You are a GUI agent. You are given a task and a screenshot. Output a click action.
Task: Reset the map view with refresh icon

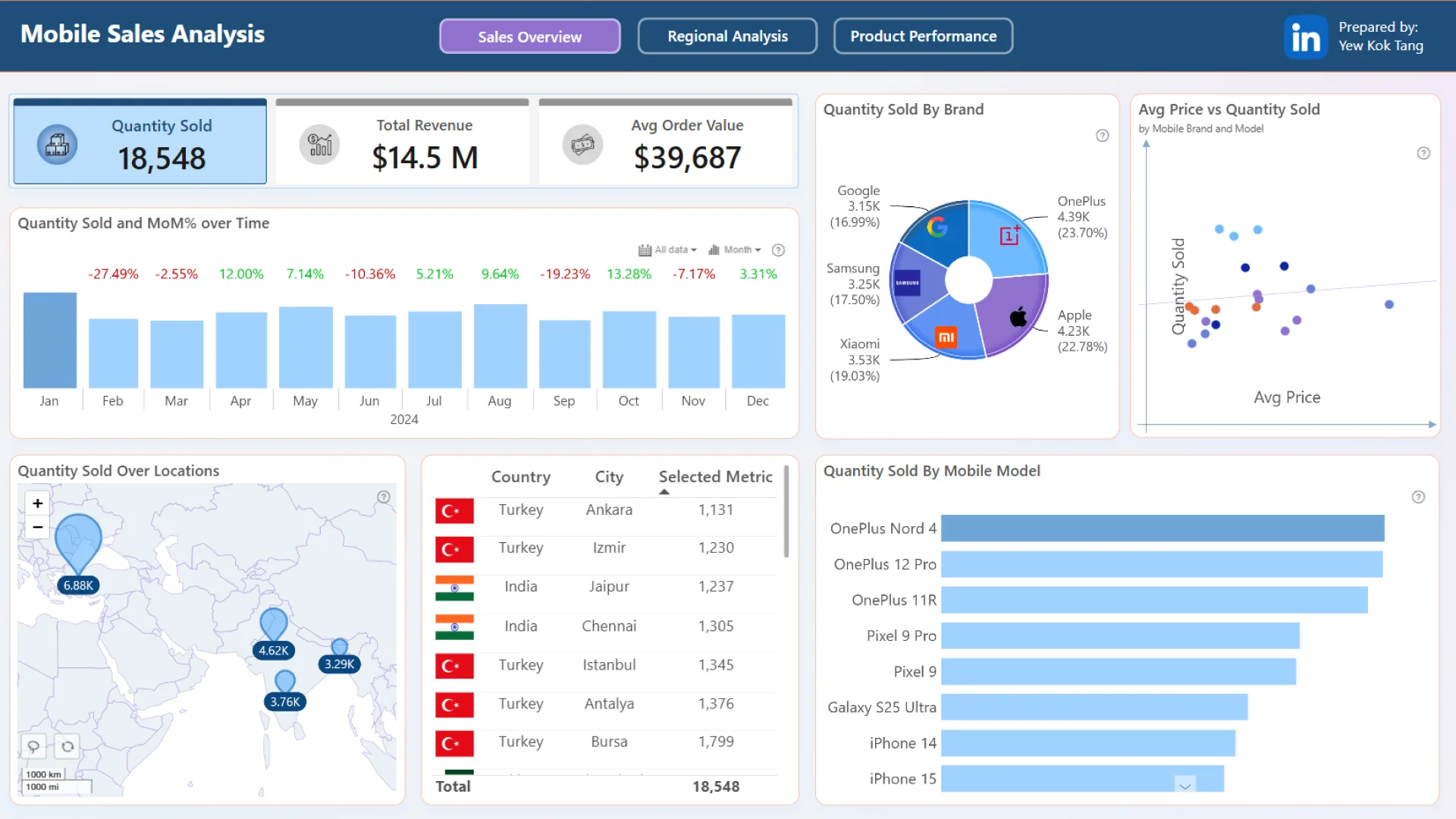tap(67, 747)
